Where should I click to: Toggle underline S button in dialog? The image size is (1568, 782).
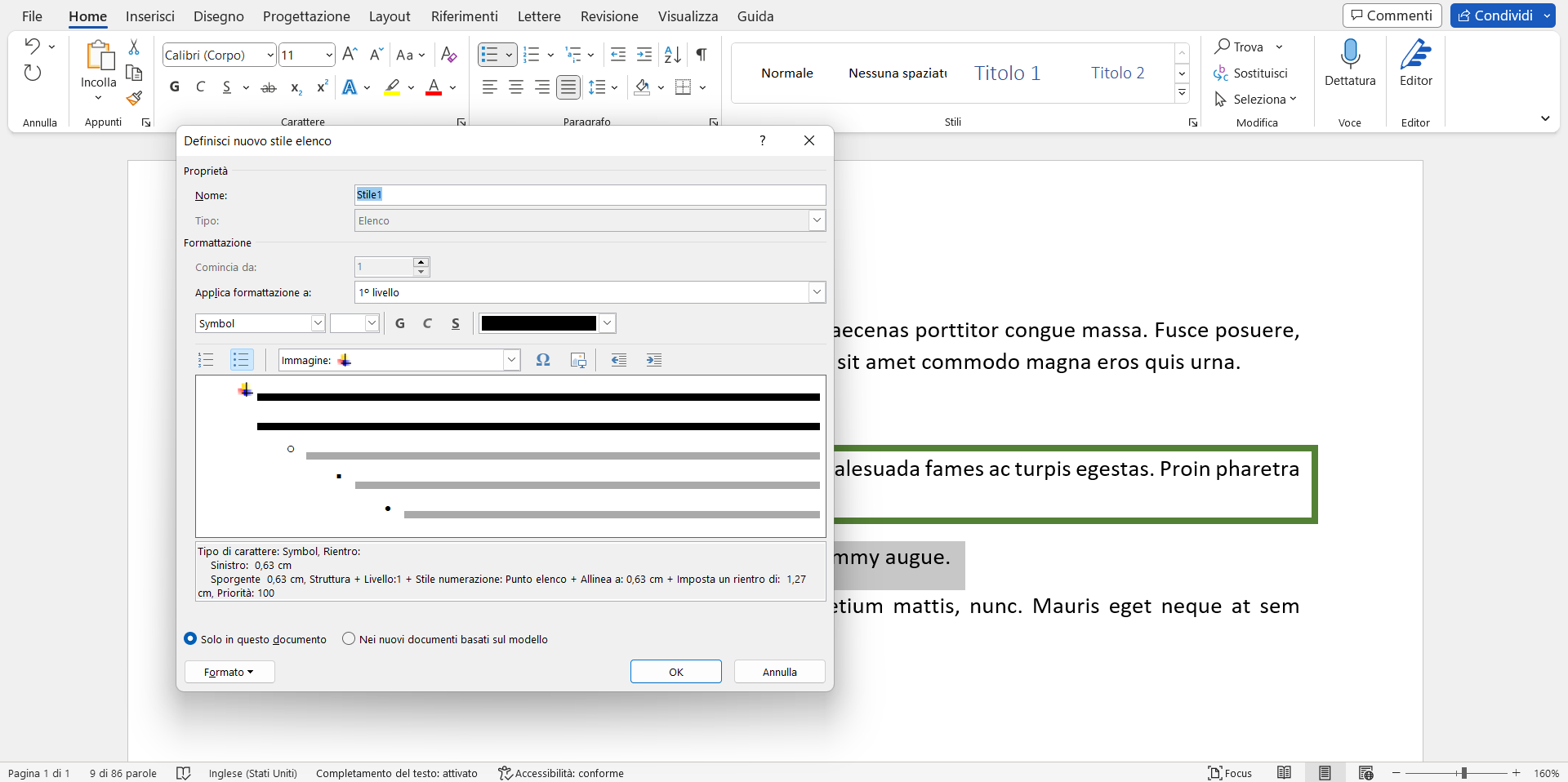pos(456,323)
